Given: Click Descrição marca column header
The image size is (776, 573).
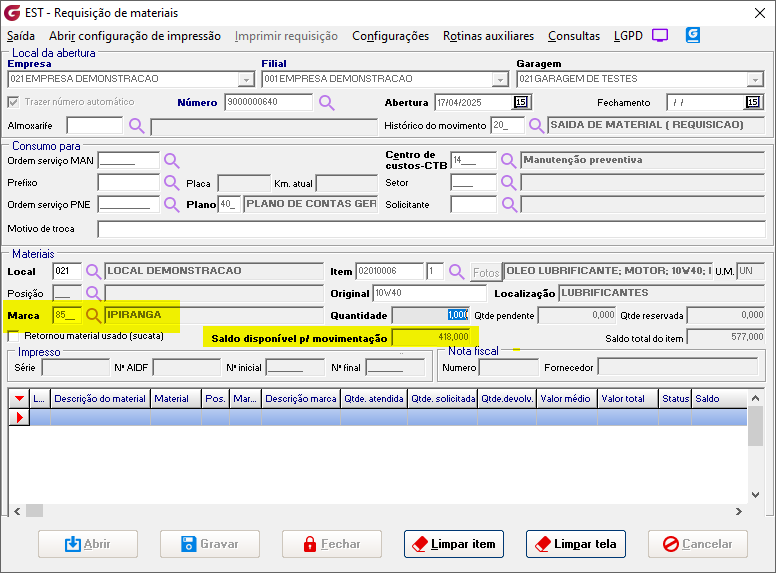Looking at the screenshot, I should pos(301,399).
